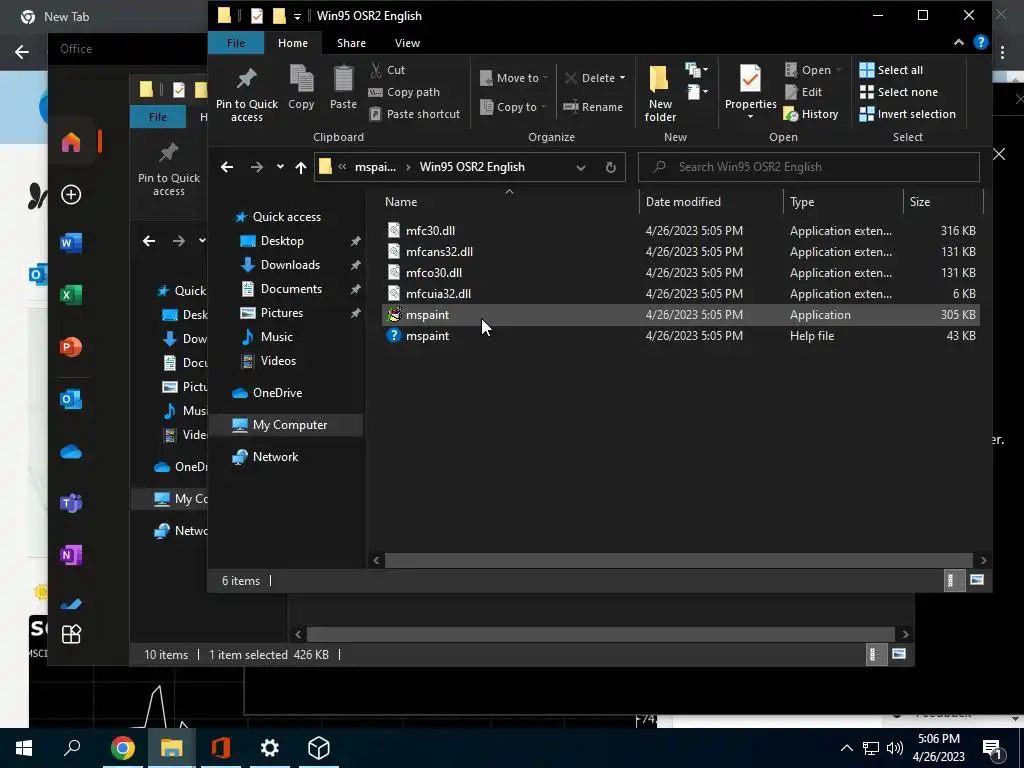
Task: Open file History from ribbon
Action: [x=810, y=114]
